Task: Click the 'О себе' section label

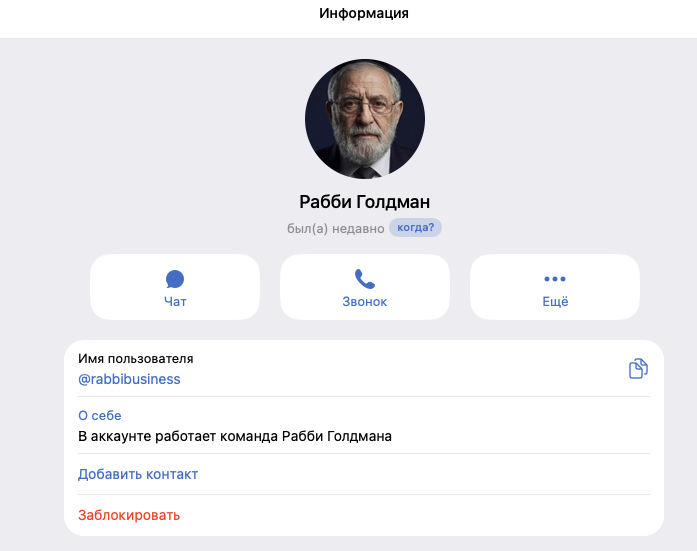Action: click(100, 415)
